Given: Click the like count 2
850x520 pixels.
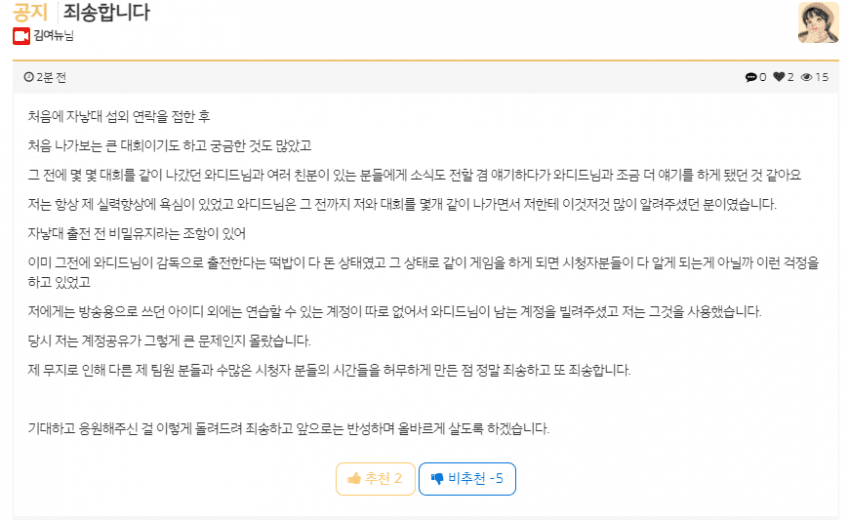Looking at the screenshot, I should click(x=790, y=77).
